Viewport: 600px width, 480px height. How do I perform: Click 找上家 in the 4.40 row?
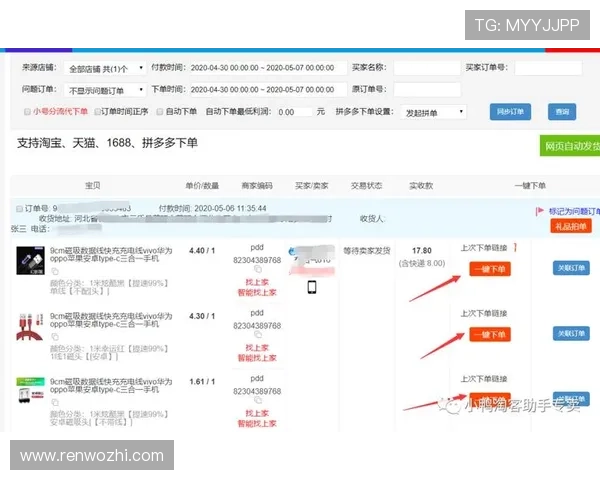coord(257,282)
